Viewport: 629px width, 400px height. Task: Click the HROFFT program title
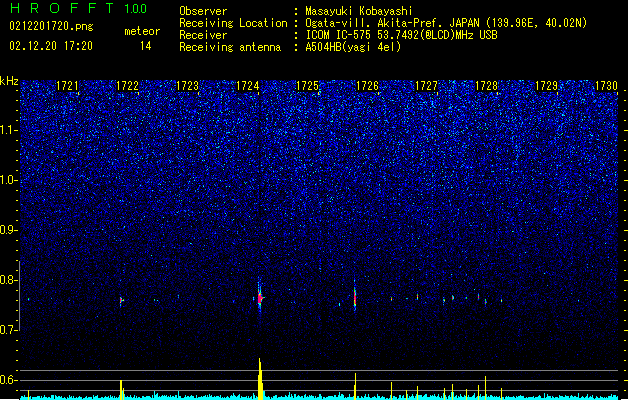62,8
